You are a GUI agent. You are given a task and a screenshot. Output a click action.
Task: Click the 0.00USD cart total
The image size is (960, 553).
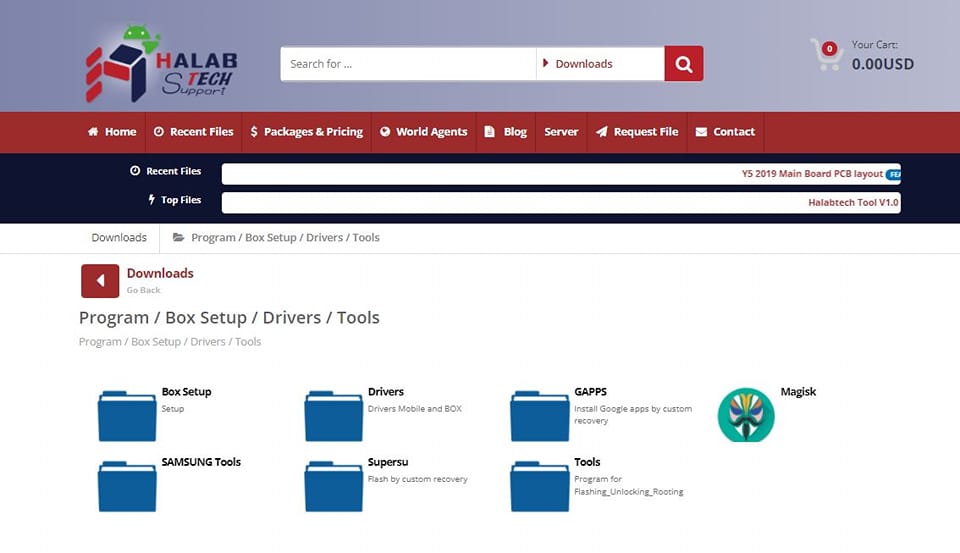click(x=882, y=64)
